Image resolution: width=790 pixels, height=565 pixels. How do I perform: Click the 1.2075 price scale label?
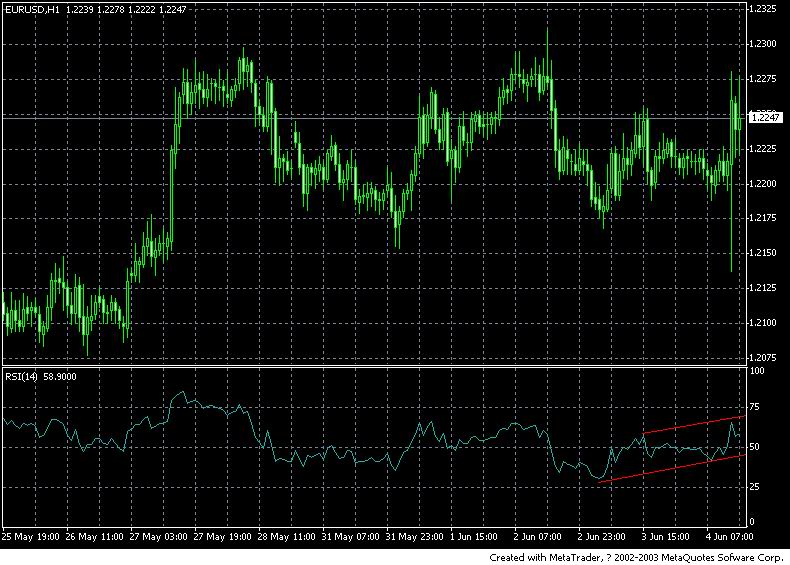point(762,357)
